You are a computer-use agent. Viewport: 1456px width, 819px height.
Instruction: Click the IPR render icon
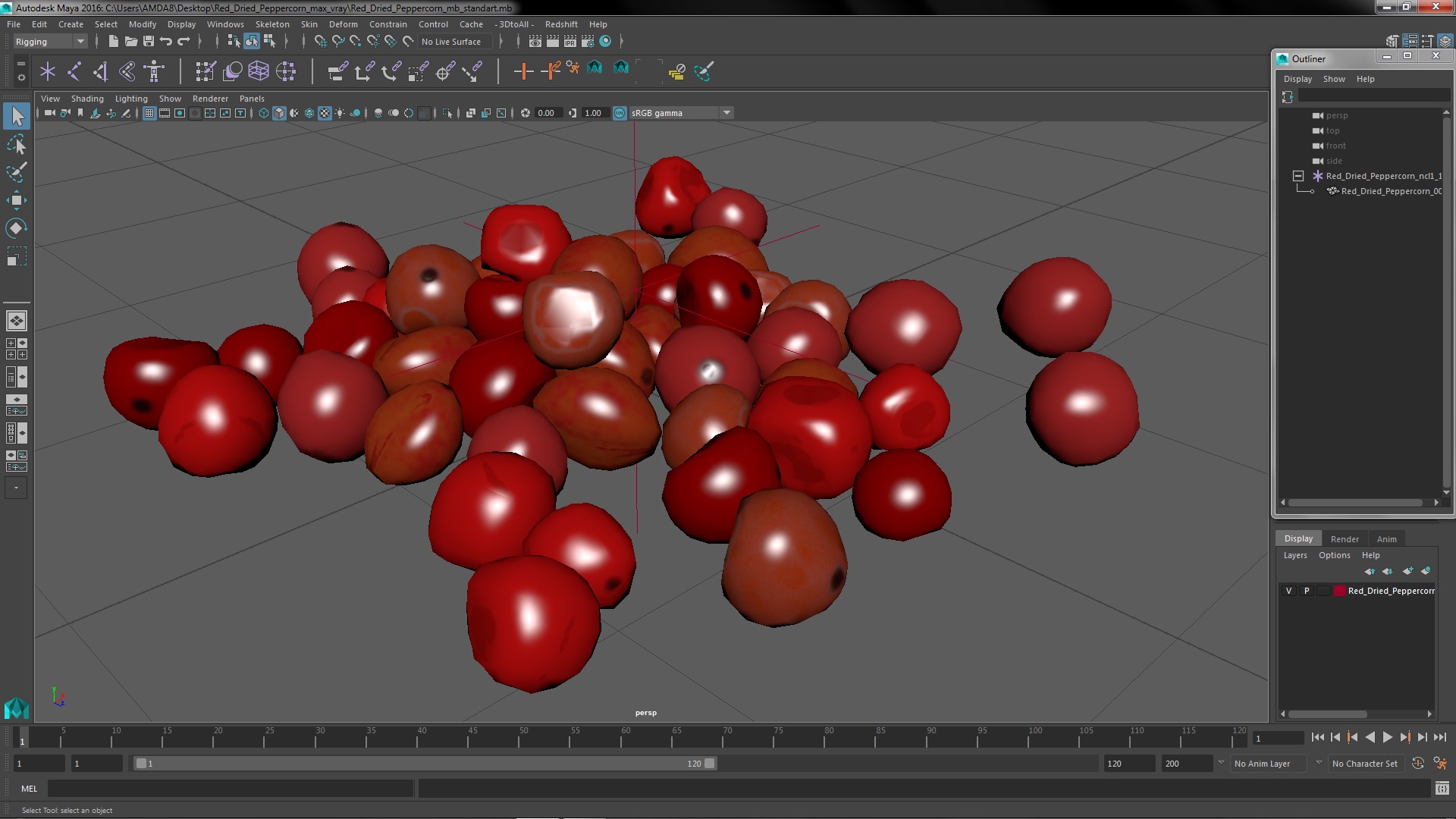[570, 42]
